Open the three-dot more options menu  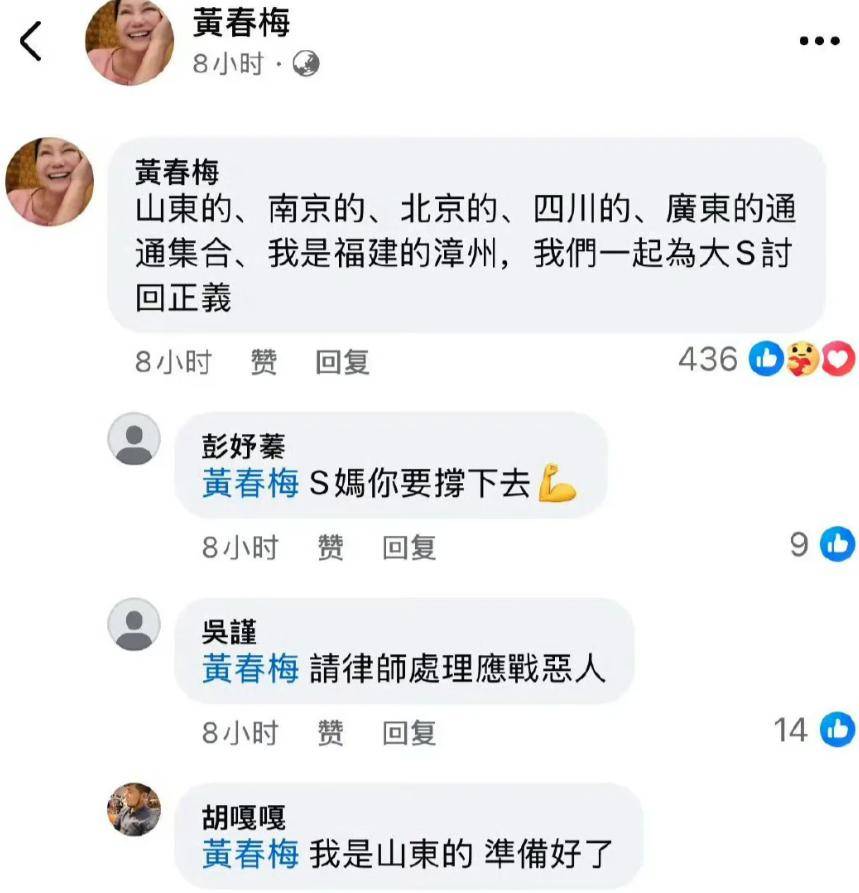[x=819, y=40]
